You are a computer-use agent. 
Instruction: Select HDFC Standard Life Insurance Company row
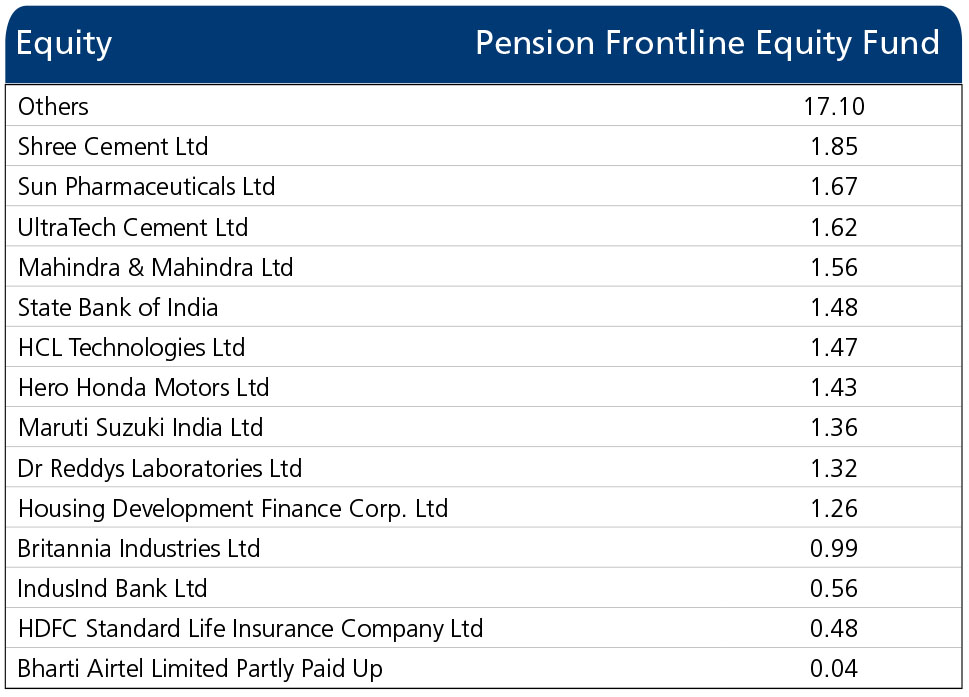(484, 628)
